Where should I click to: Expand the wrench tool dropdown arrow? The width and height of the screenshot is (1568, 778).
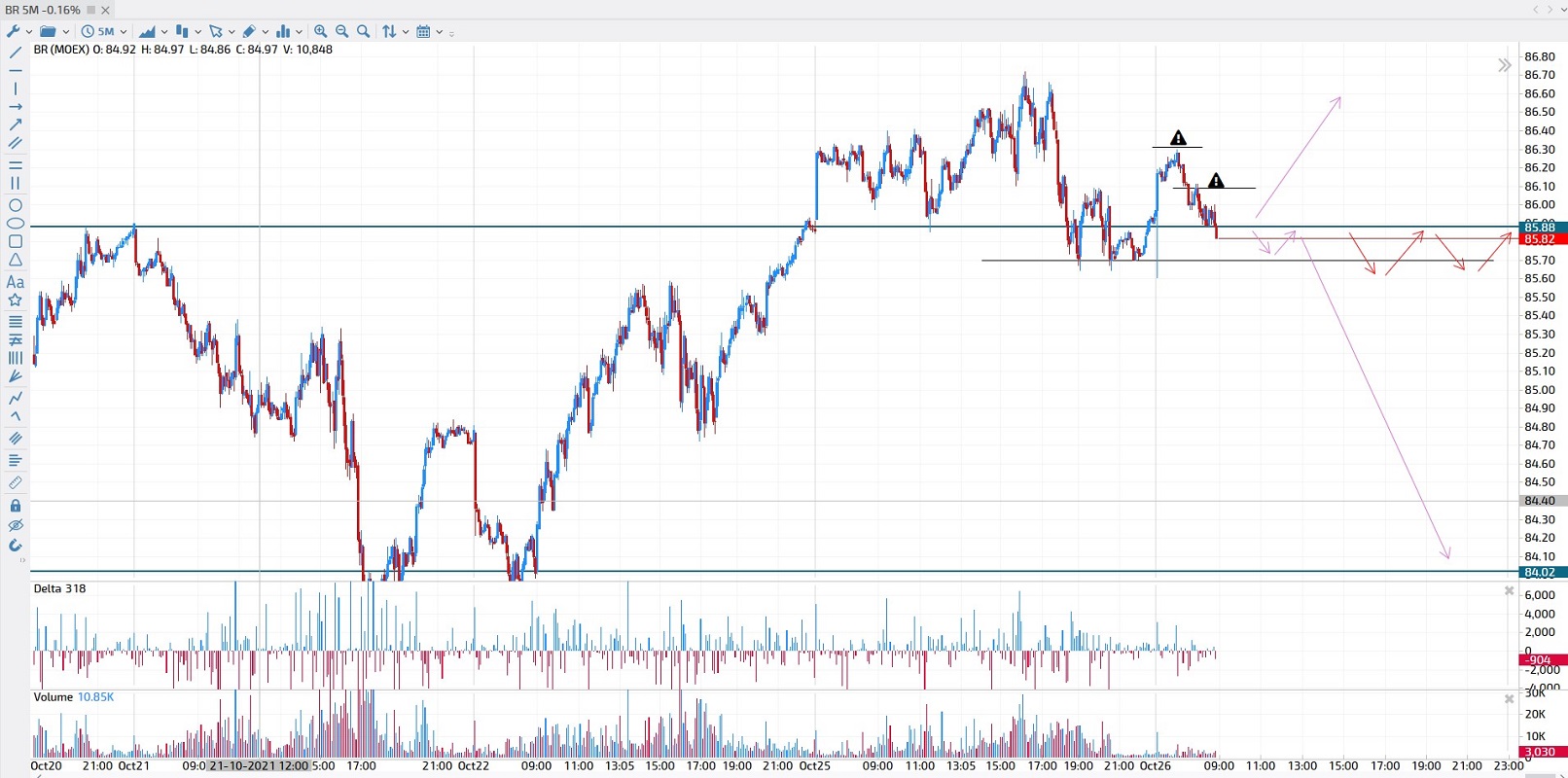(29, 32)
